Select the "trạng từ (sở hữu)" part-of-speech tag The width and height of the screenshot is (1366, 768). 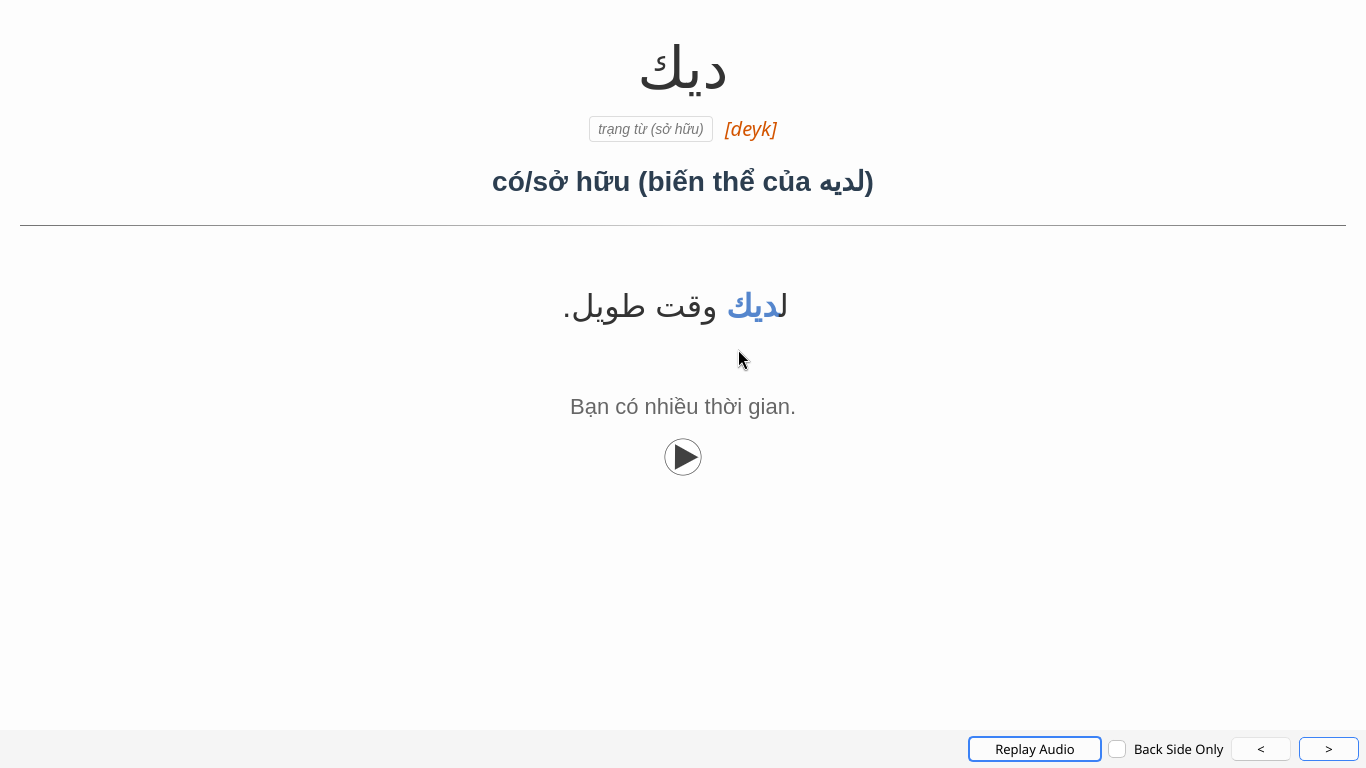point(650,129)
